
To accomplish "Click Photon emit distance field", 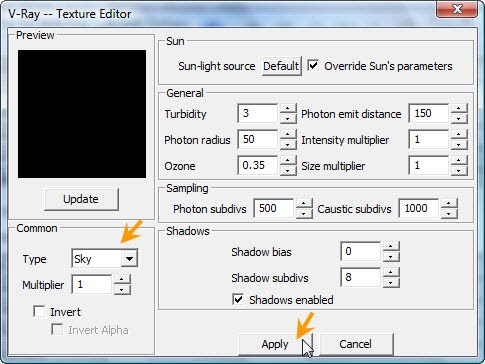I will (428, 113).
